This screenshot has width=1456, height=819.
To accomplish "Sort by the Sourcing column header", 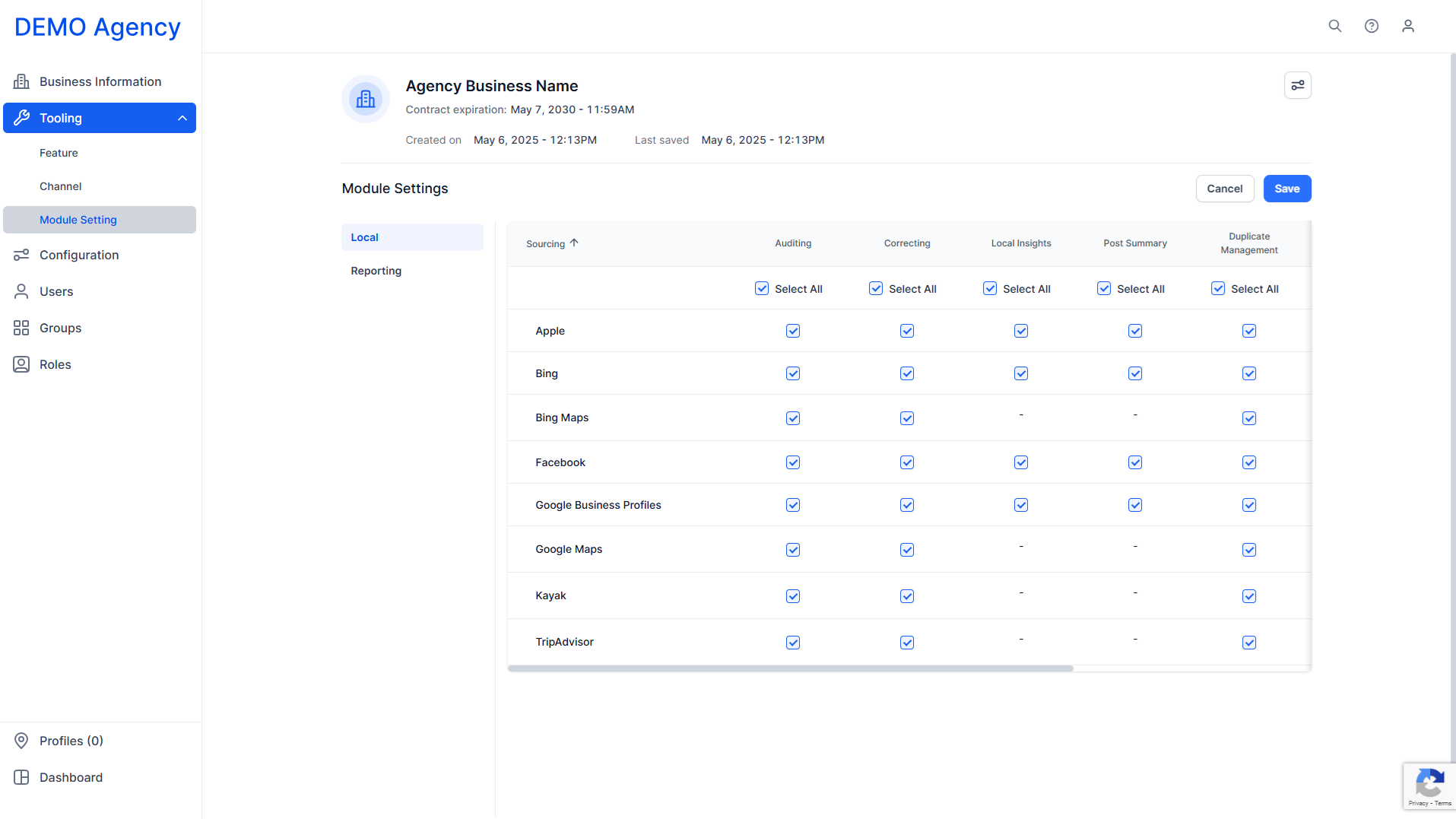I will [546, 244].
